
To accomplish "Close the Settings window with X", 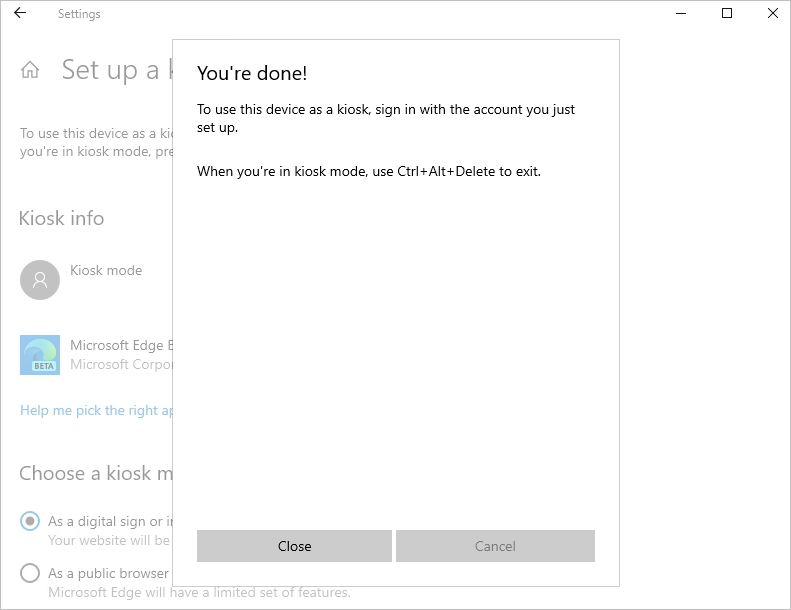I will (772, 14).
